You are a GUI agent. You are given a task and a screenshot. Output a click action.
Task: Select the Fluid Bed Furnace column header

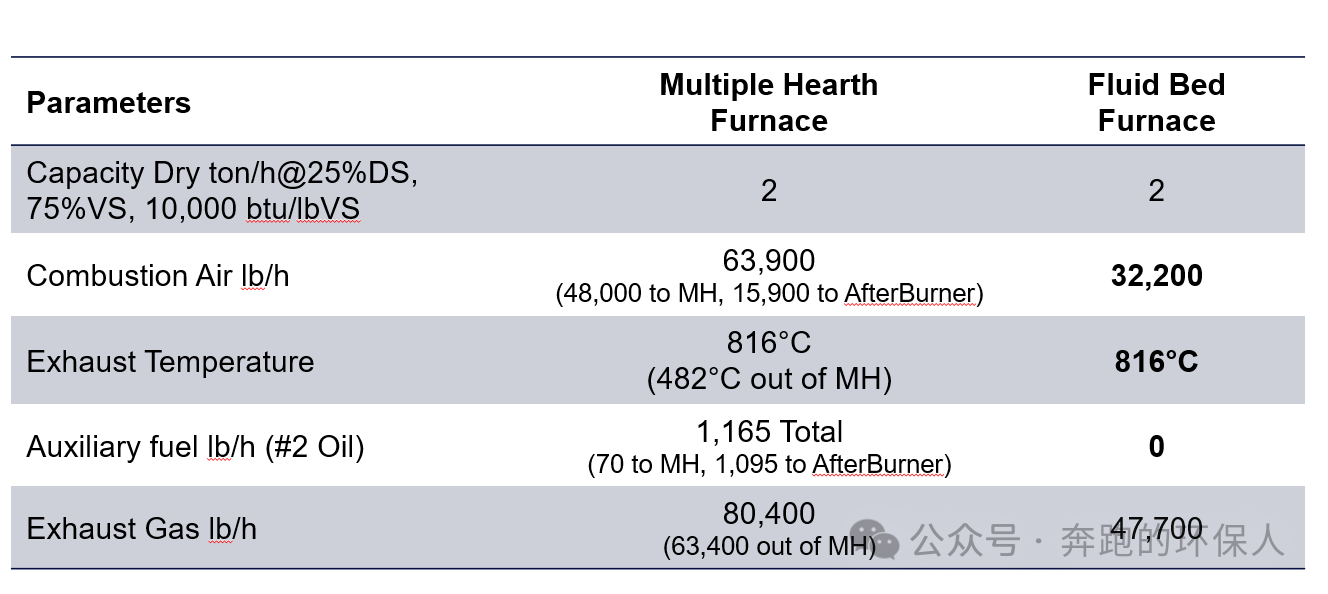[1156, 103]
